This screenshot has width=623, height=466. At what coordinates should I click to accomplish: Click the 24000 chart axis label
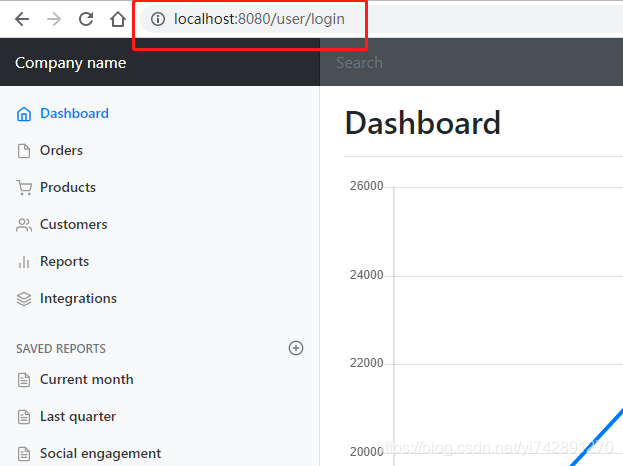coord(366,275)
